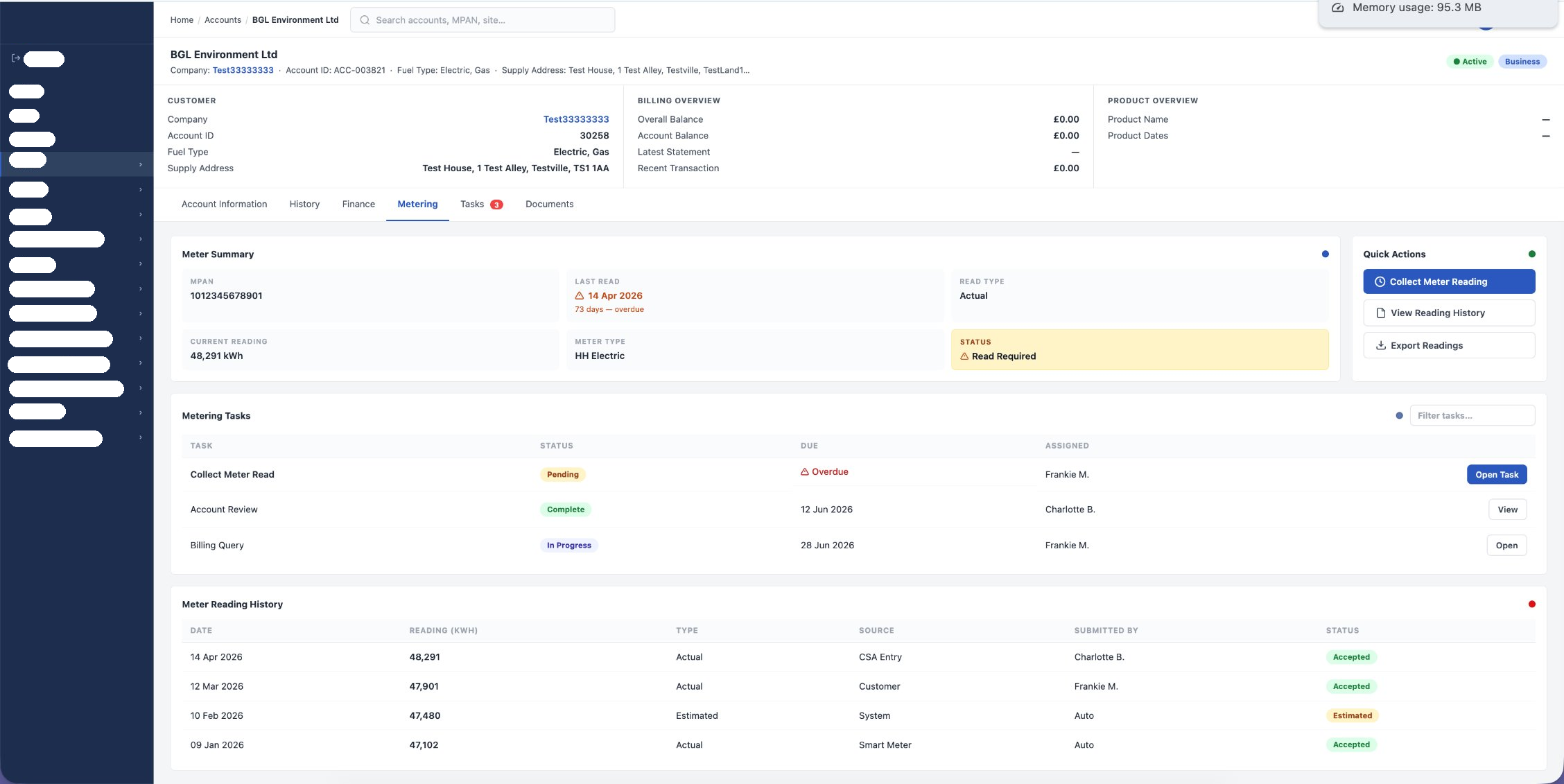The height and width of the screenshot is (784, 1564).
Task: Click the download icon on Export Readings
Action: click(1381, 345)
